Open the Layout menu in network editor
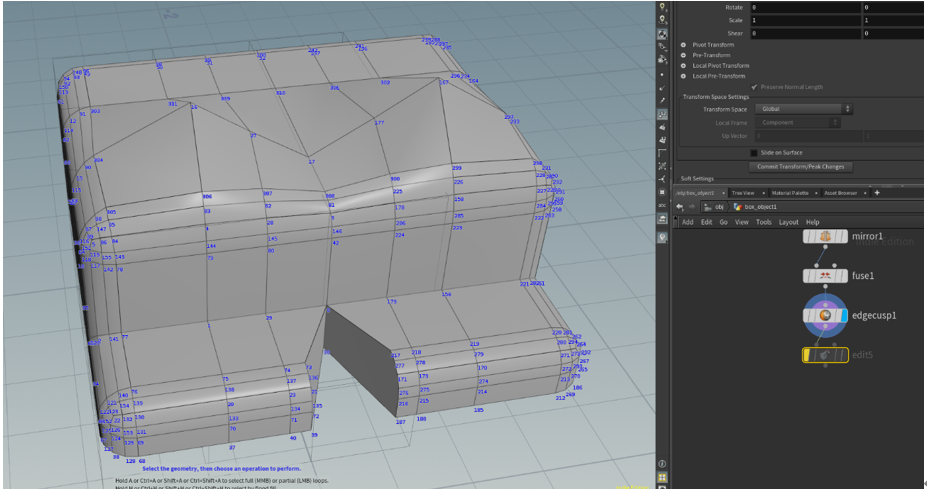The image size is (927, 489). 788,222
